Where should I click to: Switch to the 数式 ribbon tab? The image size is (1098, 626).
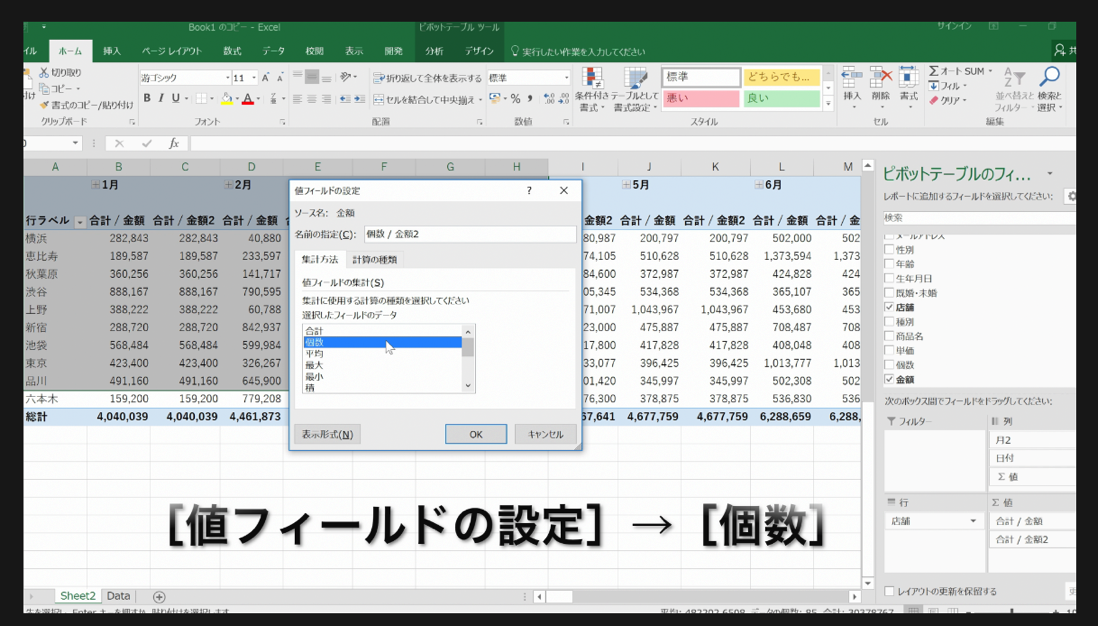point(232,51)
